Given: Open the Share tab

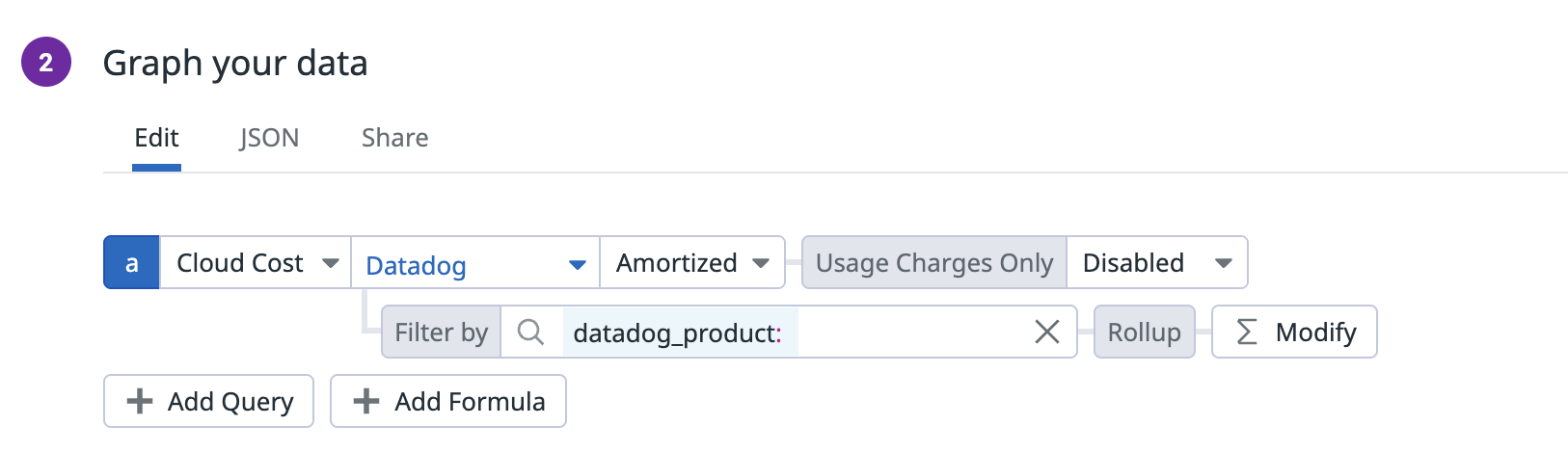Looking at the screenshot, I should click(394, 138).
